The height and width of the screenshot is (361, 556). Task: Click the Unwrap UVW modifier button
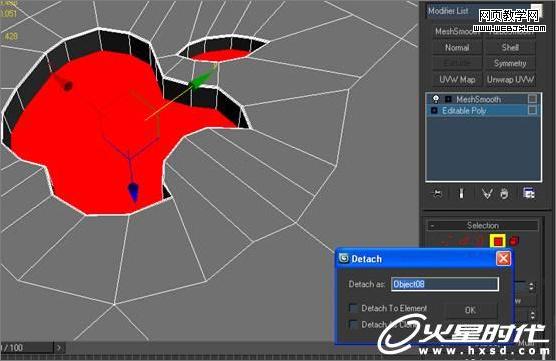point(510,79)
